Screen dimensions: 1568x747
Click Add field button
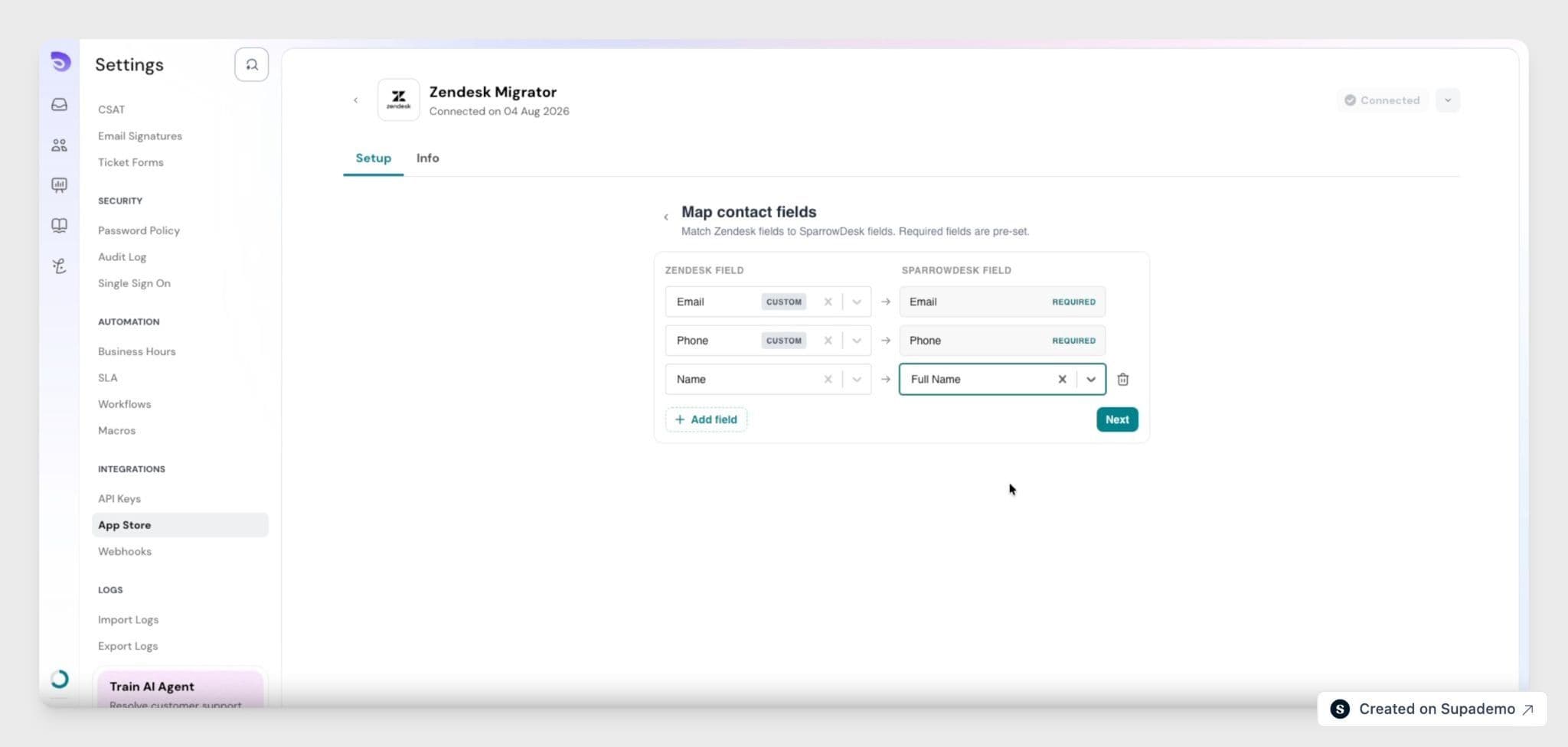(x=706, y=419)
